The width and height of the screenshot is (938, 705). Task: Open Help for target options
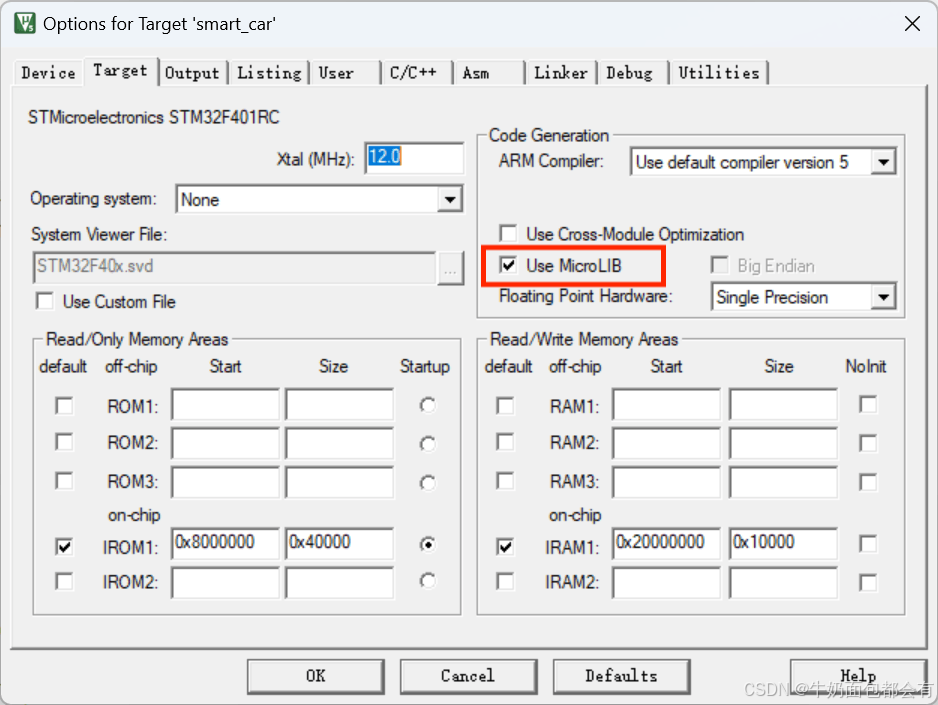858,676
